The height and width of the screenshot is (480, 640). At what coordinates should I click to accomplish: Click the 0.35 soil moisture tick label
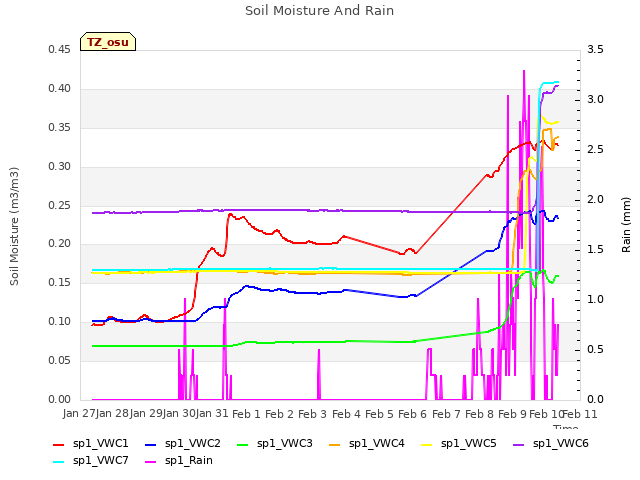point(60,127)
